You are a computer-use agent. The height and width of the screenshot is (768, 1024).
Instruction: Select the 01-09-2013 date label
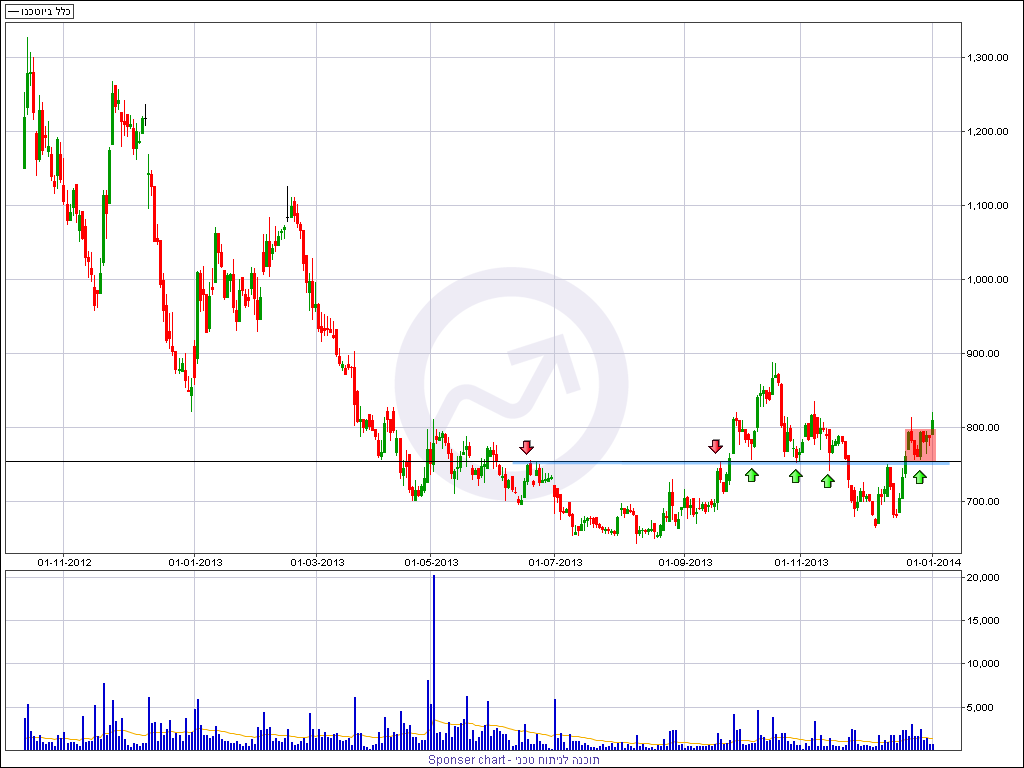(x=685, y=562)
